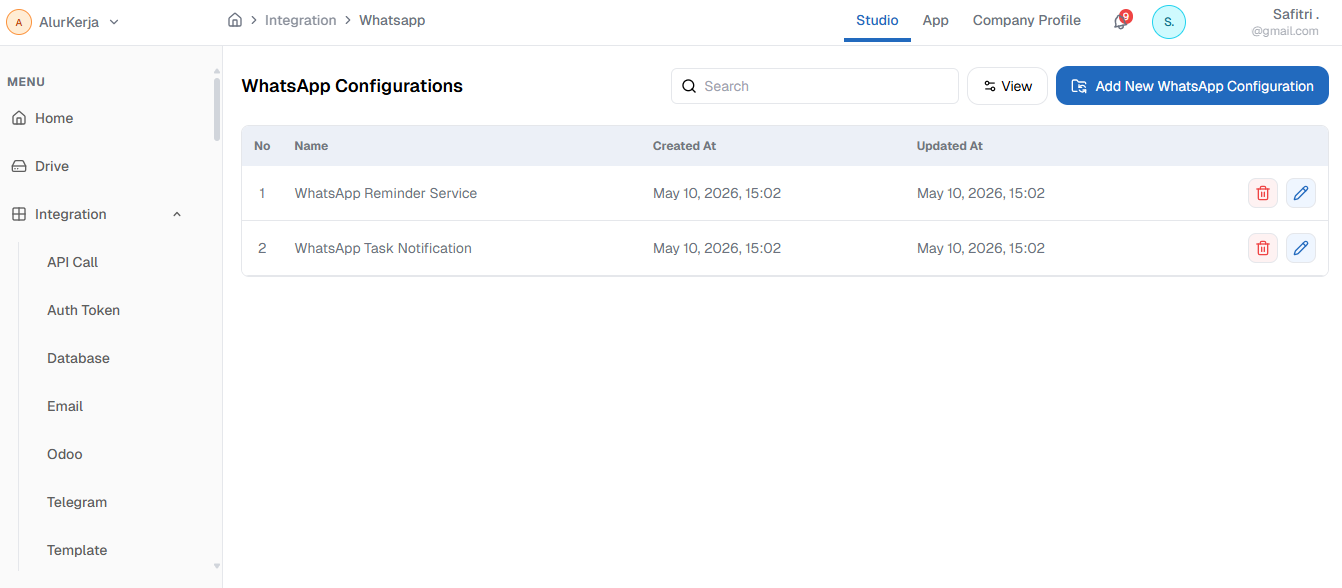
Task: Click the AlurKerja workspace avatar
Action: pos(19,22)
